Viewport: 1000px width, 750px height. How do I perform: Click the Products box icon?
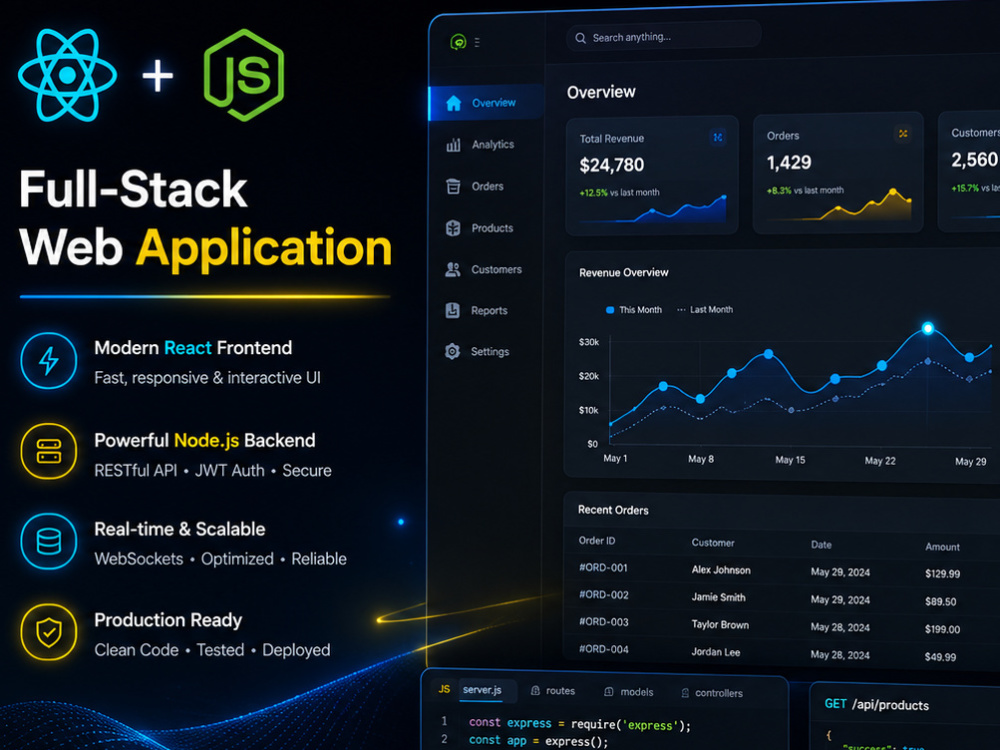click(453, 228)
